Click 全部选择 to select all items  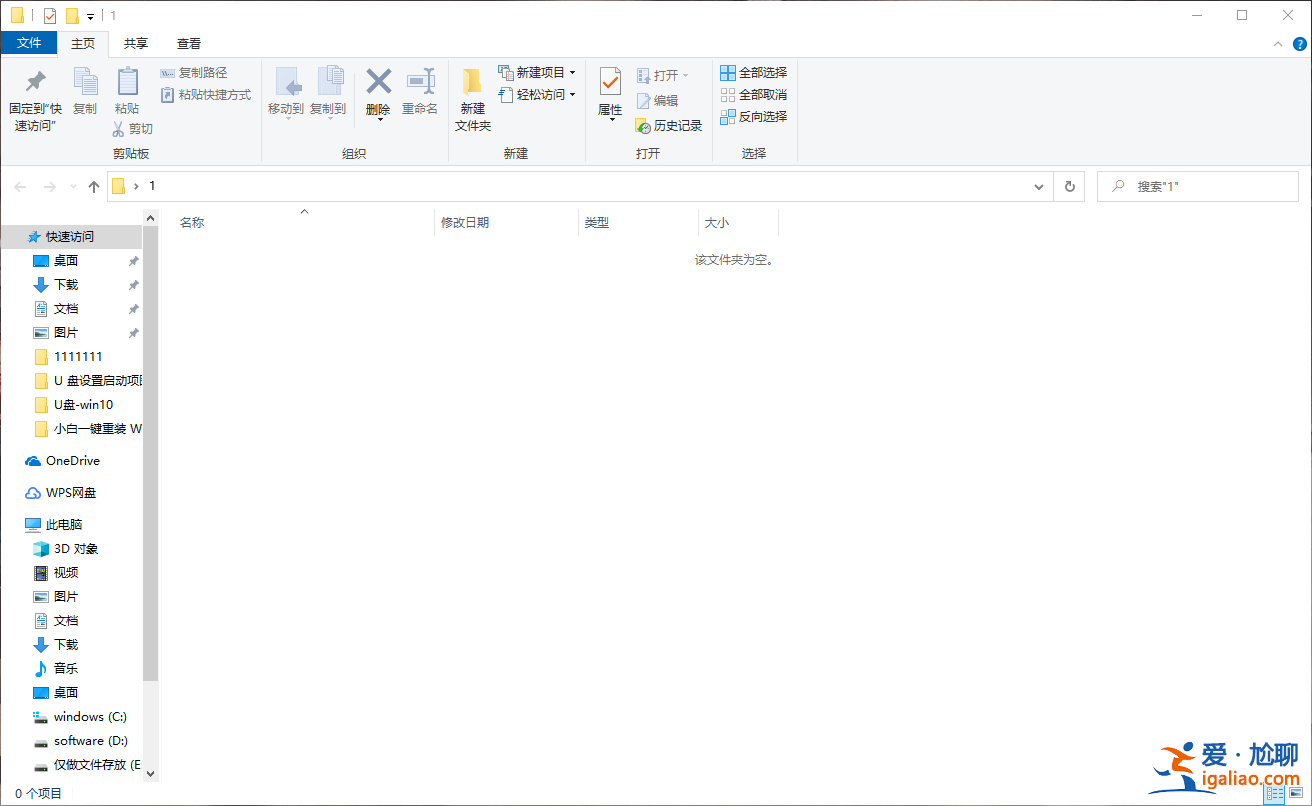[x=753, y=72]
